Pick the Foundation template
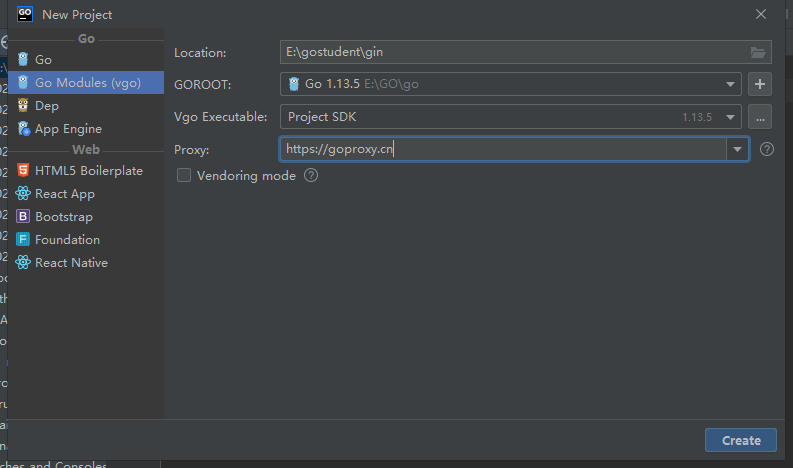The image size is (793, 468). pos(86,240)
